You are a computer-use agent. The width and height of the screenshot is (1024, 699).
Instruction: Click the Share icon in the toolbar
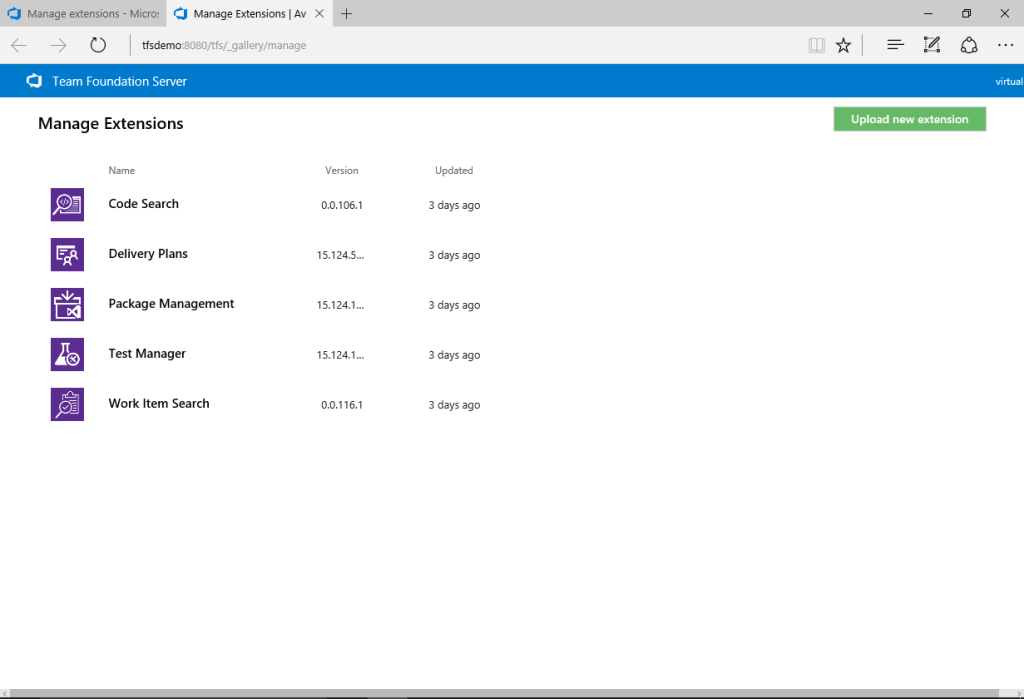tap(968, 44)
